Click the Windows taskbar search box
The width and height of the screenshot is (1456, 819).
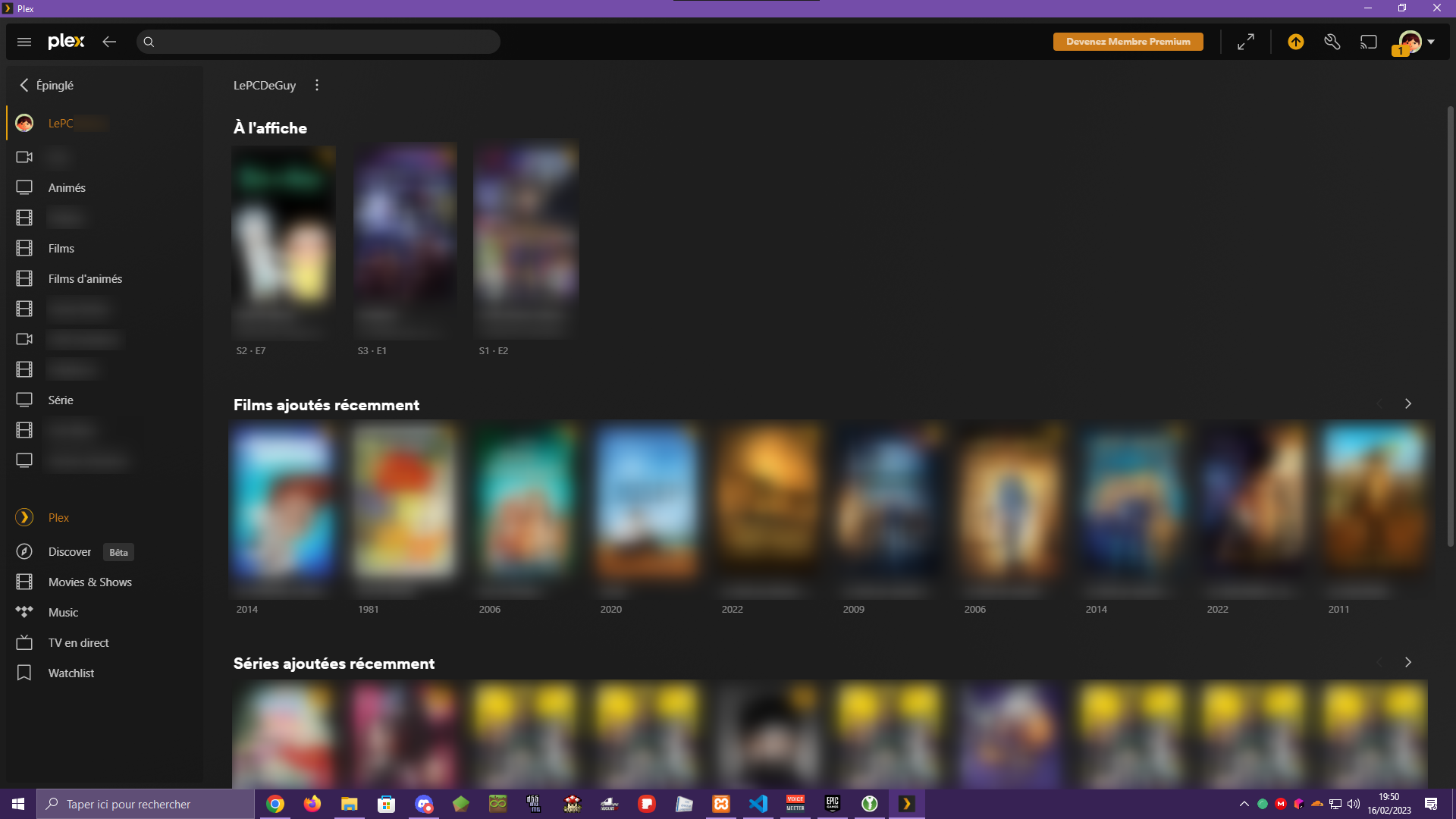coord(146,804)
